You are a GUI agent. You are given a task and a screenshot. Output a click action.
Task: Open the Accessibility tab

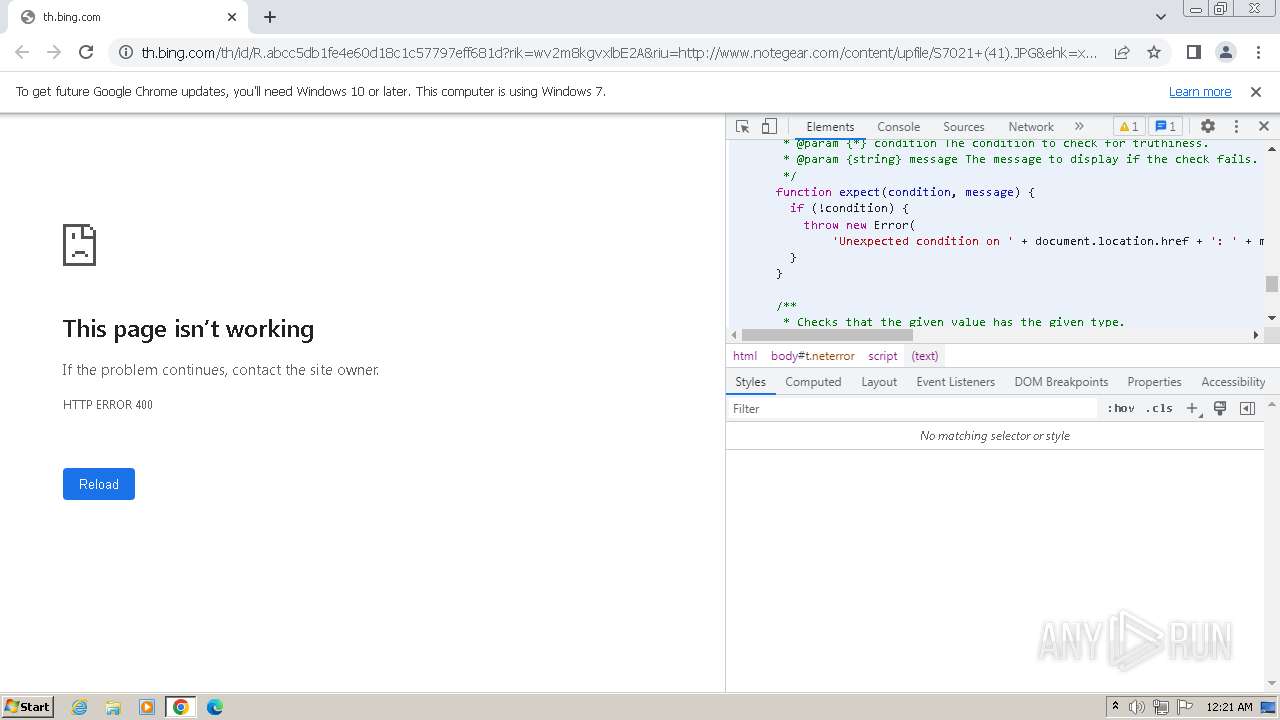pyautogui.click(x=1233, y=382)
